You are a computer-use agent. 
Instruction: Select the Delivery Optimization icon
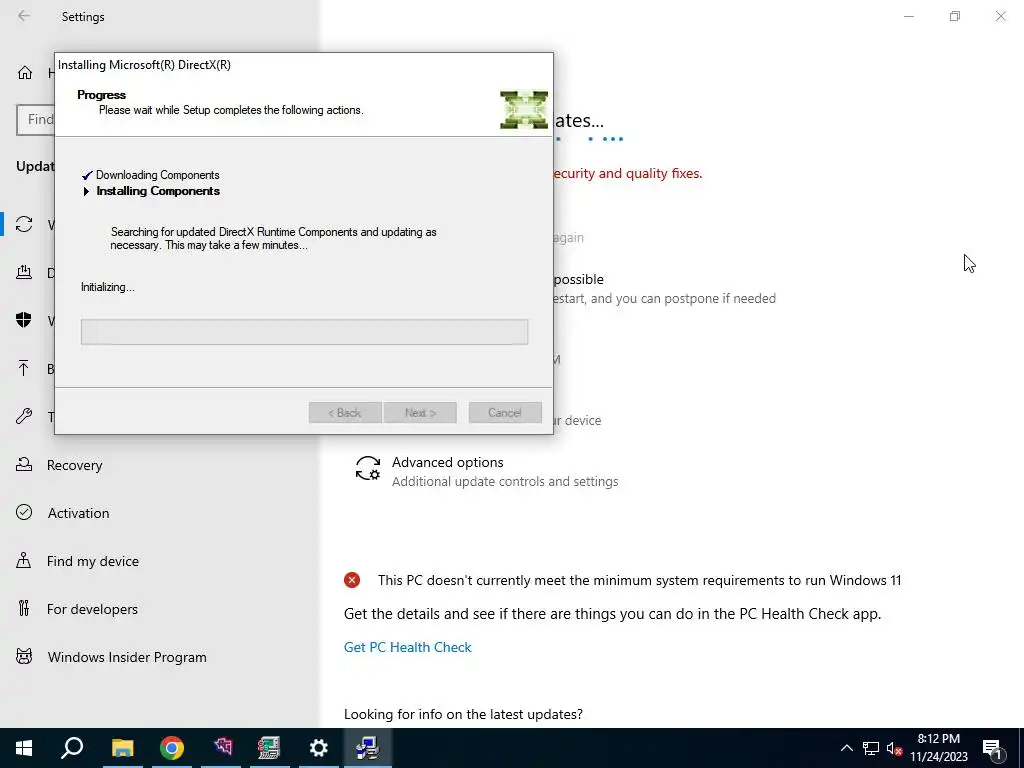[x=24, y=272]
